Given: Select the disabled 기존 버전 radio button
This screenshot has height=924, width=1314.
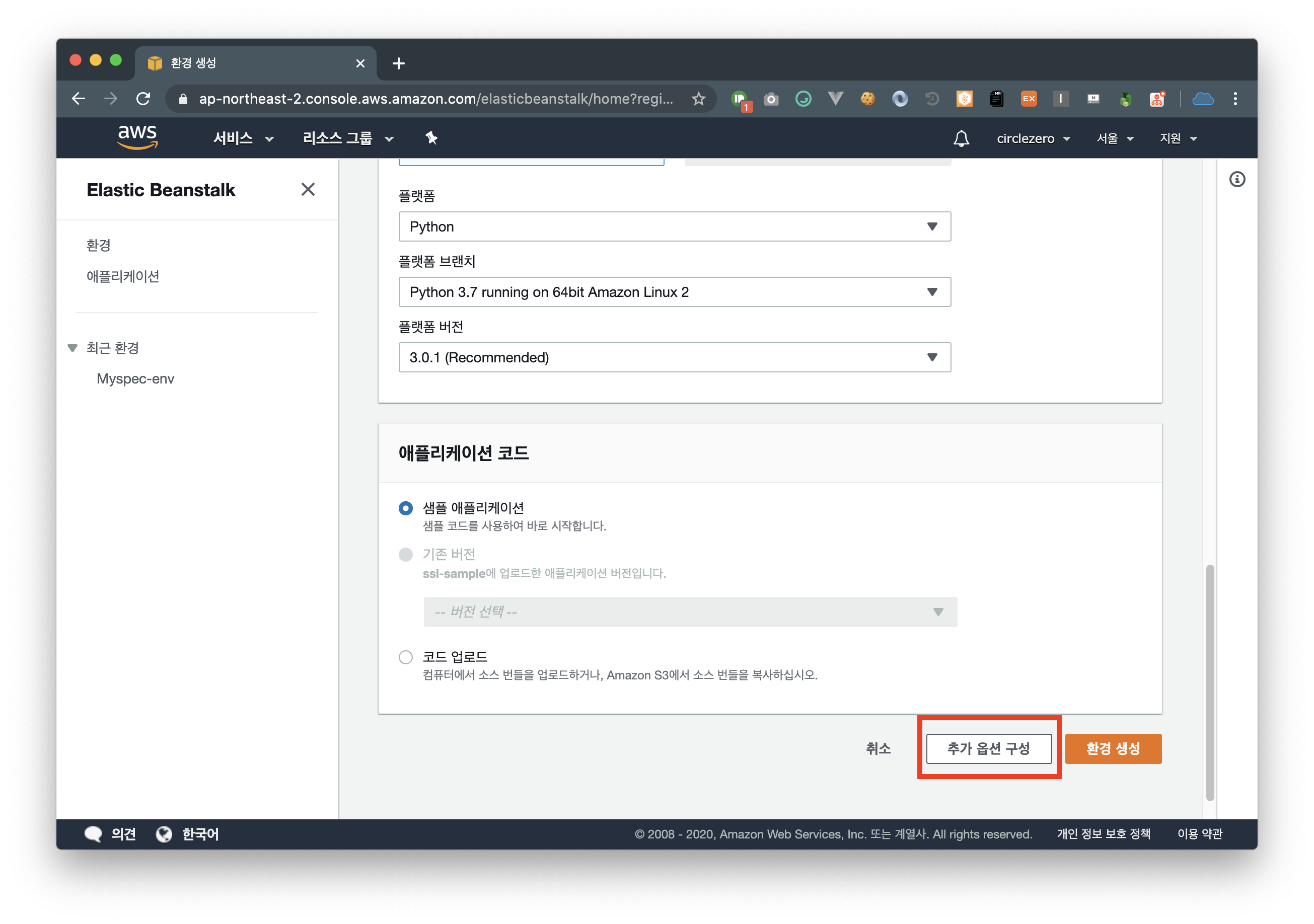Looking at the screenshot, I should [406, 555].
